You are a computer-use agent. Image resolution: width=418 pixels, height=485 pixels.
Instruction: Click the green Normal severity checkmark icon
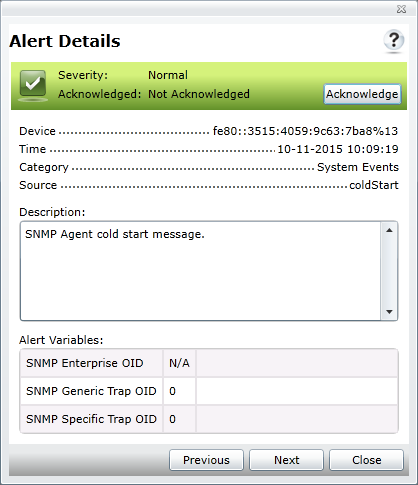pos(33,85)
